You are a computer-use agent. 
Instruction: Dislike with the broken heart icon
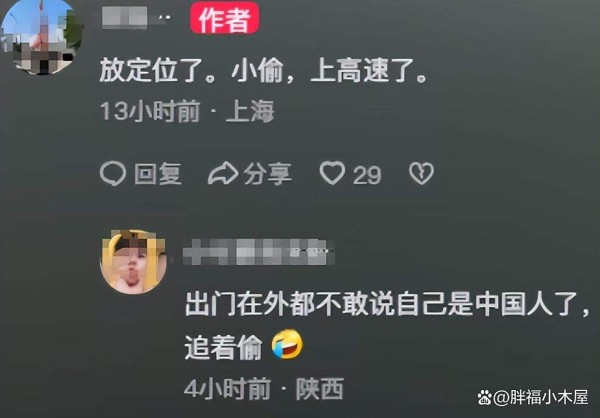click(421, 173)
